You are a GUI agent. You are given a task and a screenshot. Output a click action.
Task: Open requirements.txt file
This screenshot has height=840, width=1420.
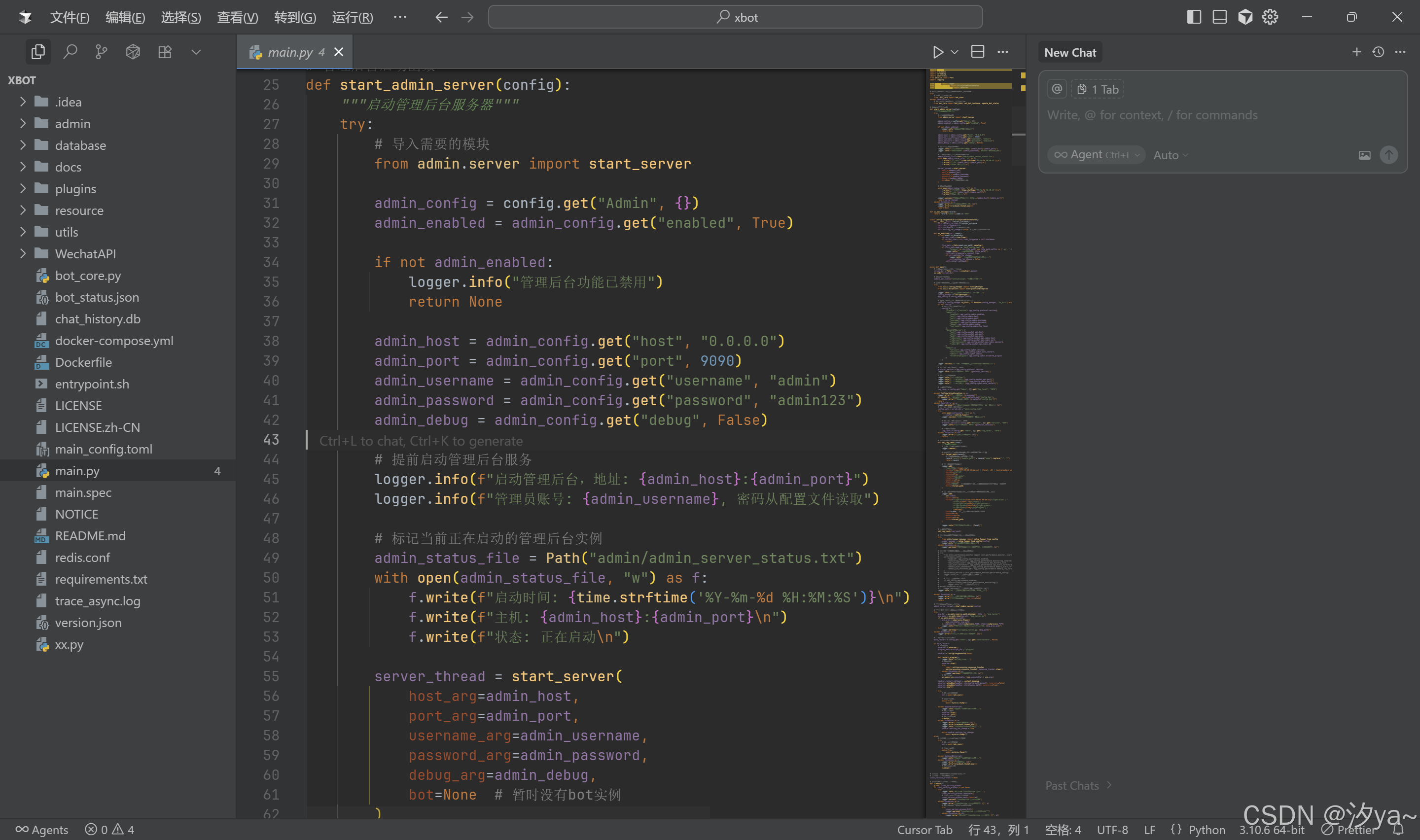click(x=118, y=579)
